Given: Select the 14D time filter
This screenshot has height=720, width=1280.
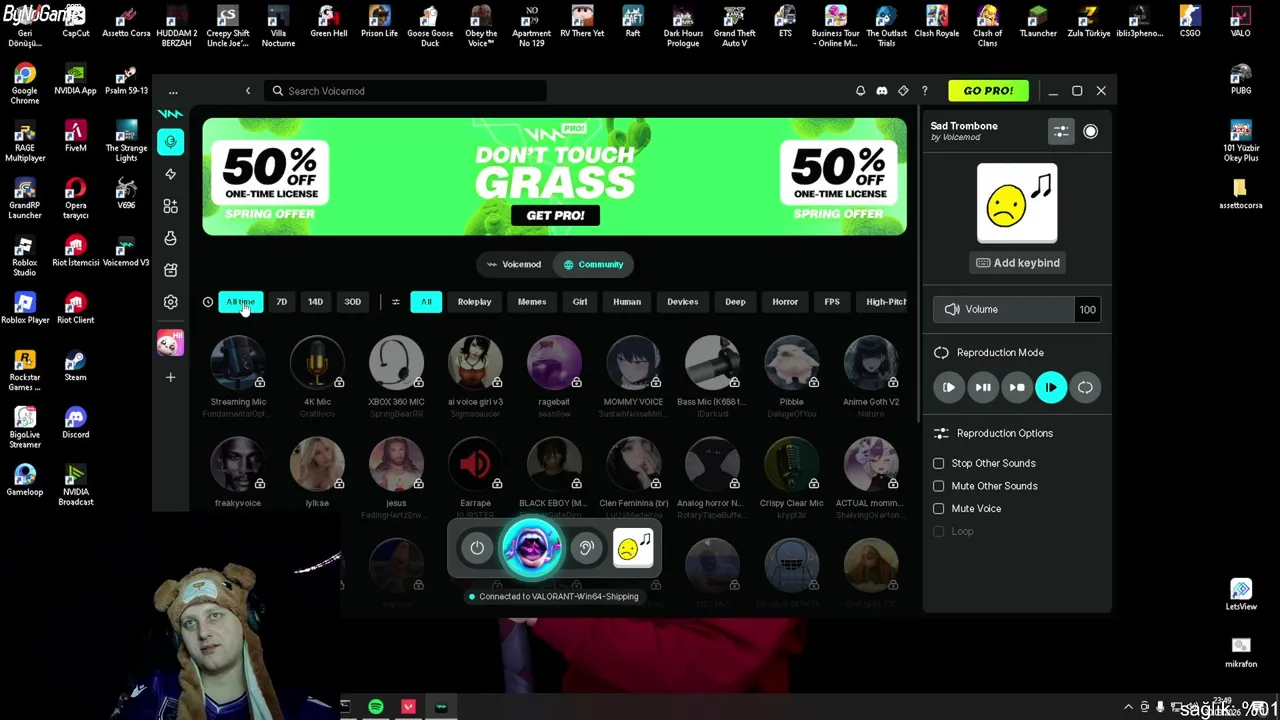Looking at the screenshot, I should [315, 302].
